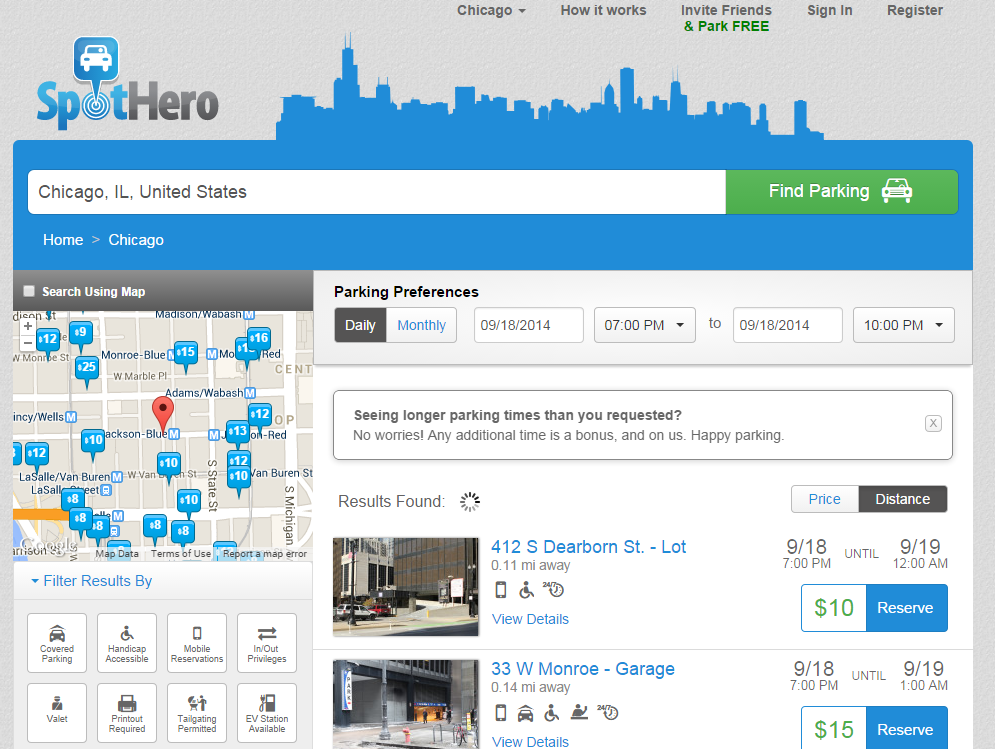Open the 07:00 PM start time dropdown

click(x=645, y=325)
